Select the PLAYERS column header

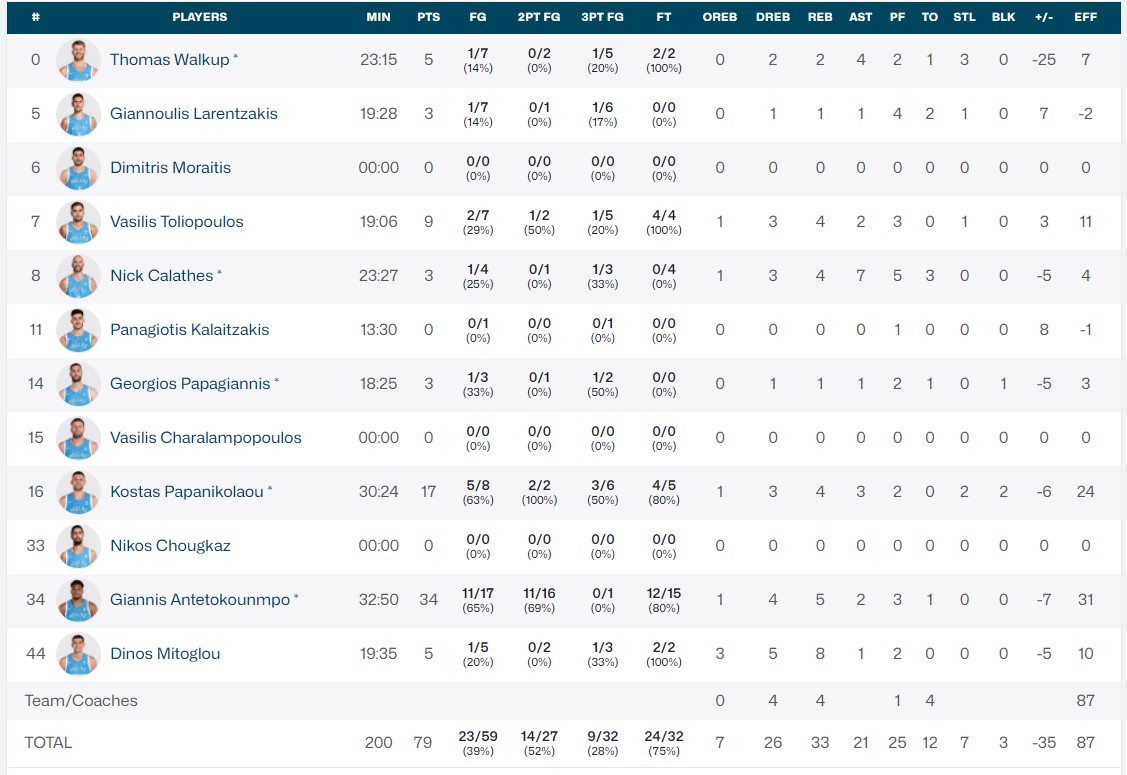[x=200, y=17]
